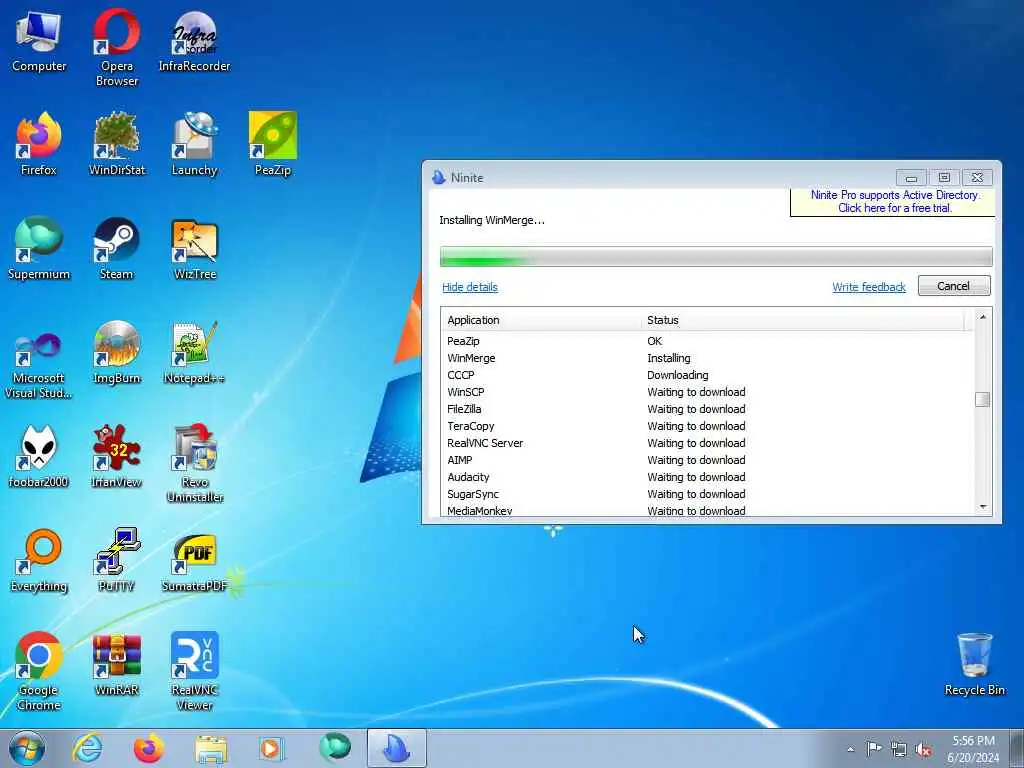This screenshot has height=768, width=1024.
Task: Select the Notepad++ desktop icon
Action: coord(195,353)
